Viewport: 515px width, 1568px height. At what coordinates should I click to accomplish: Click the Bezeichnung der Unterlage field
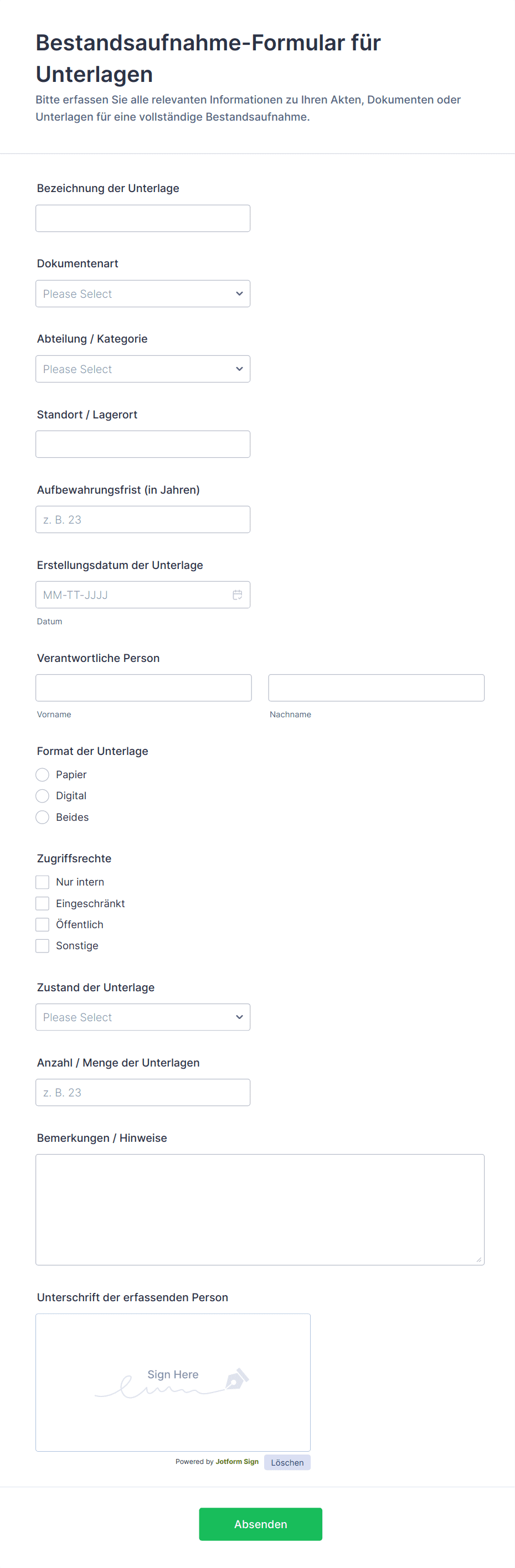pos(142,219)
